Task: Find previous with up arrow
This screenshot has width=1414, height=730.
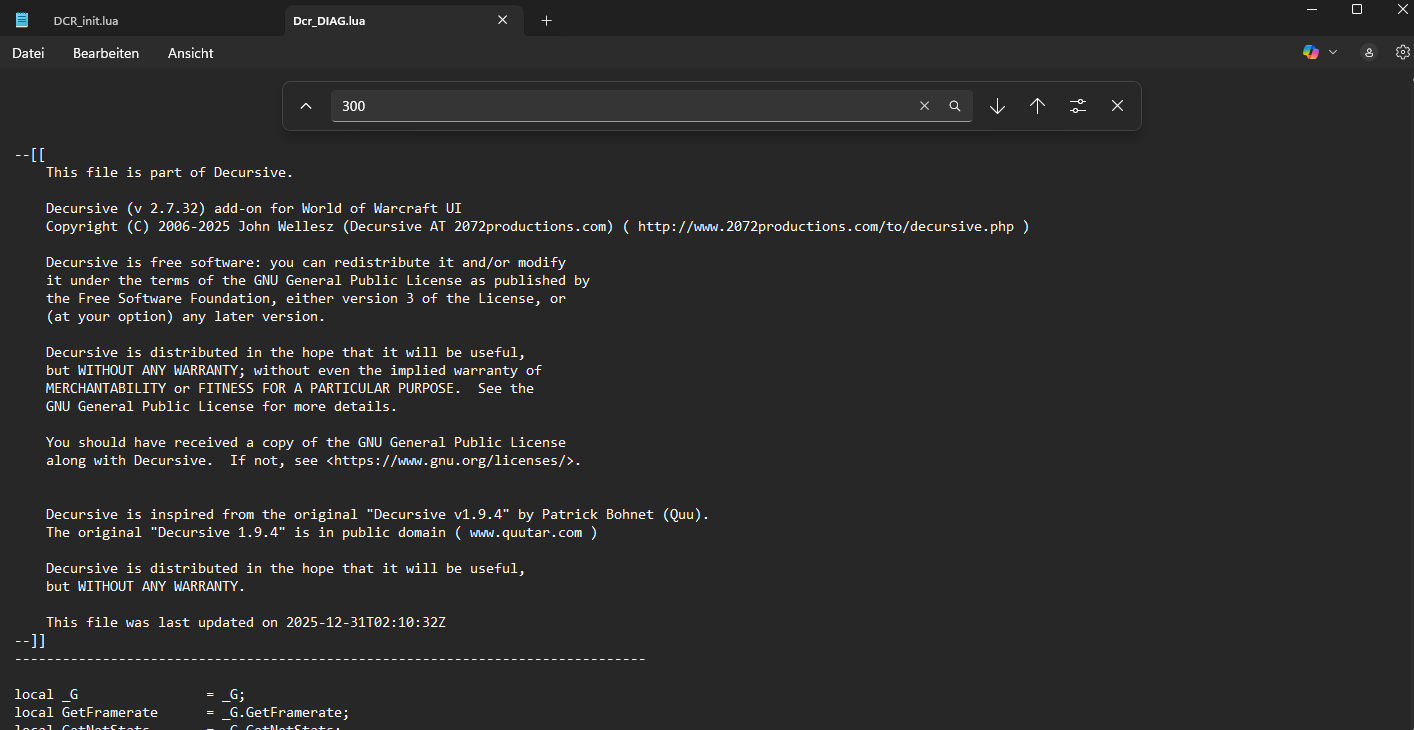Action: (x=1037, y=106)
